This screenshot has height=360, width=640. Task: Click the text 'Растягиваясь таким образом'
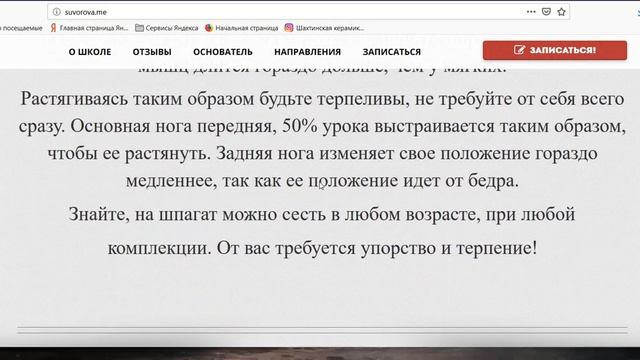137,99
